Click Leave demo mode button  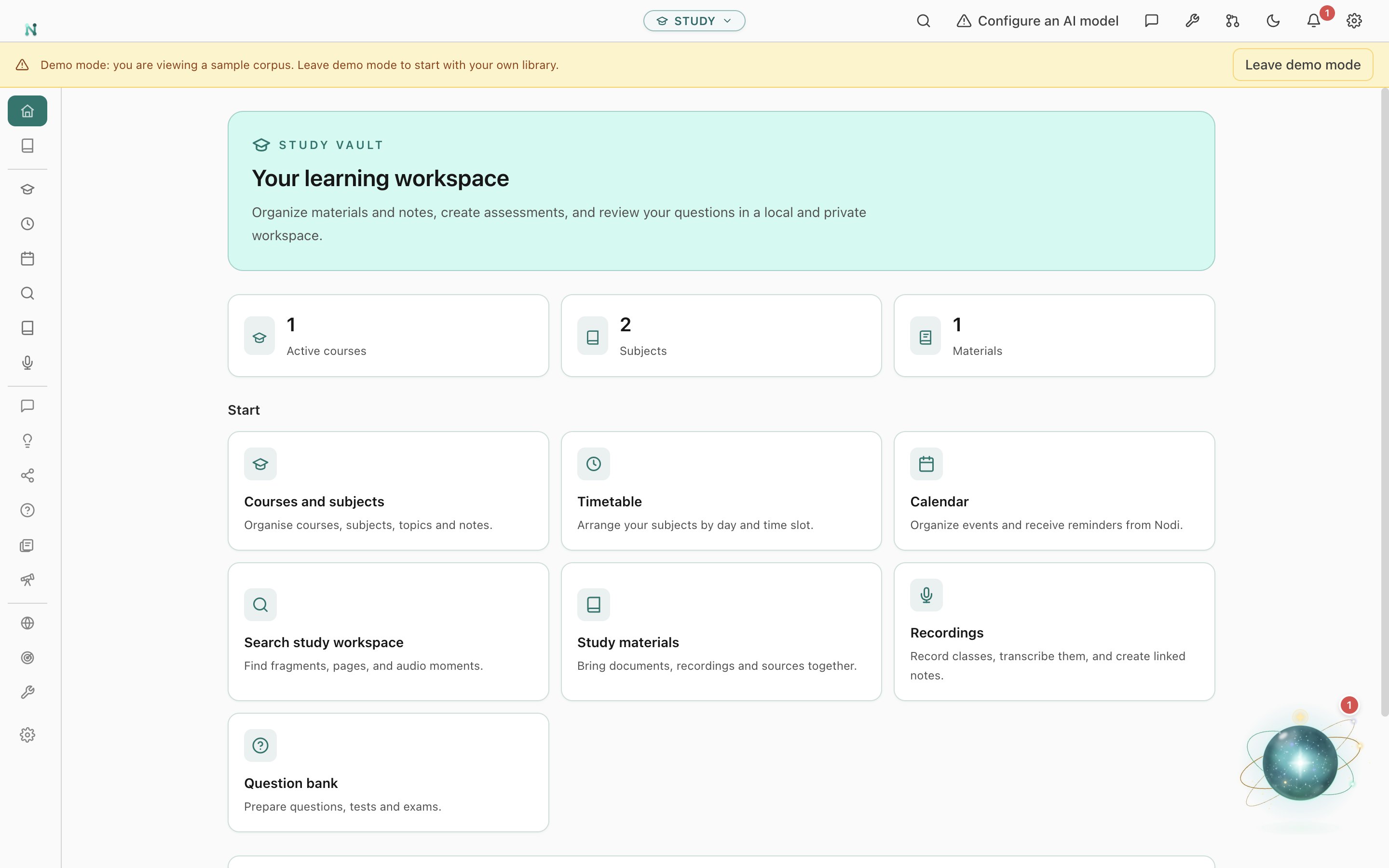coord(1302,65)
